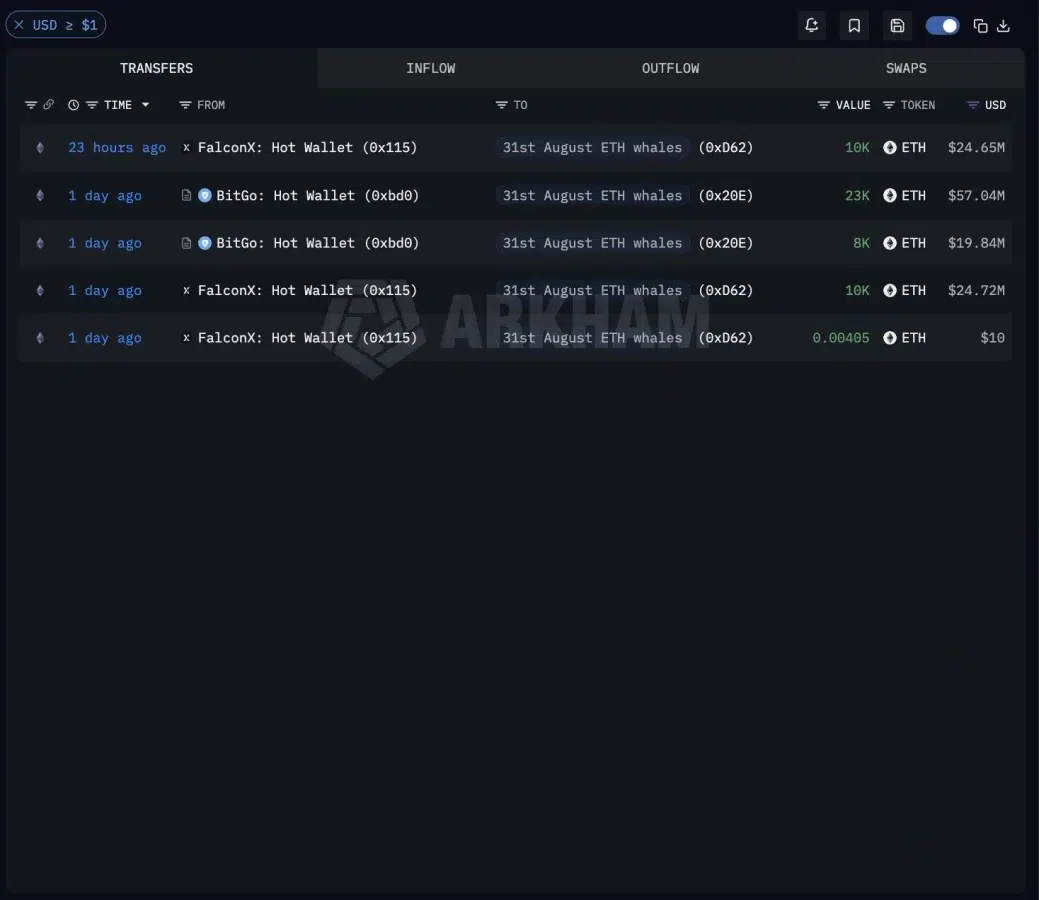Click the 0.00405 value cell
The height and width of the screenshot is (900, 1039).
(x=840, y=338)
